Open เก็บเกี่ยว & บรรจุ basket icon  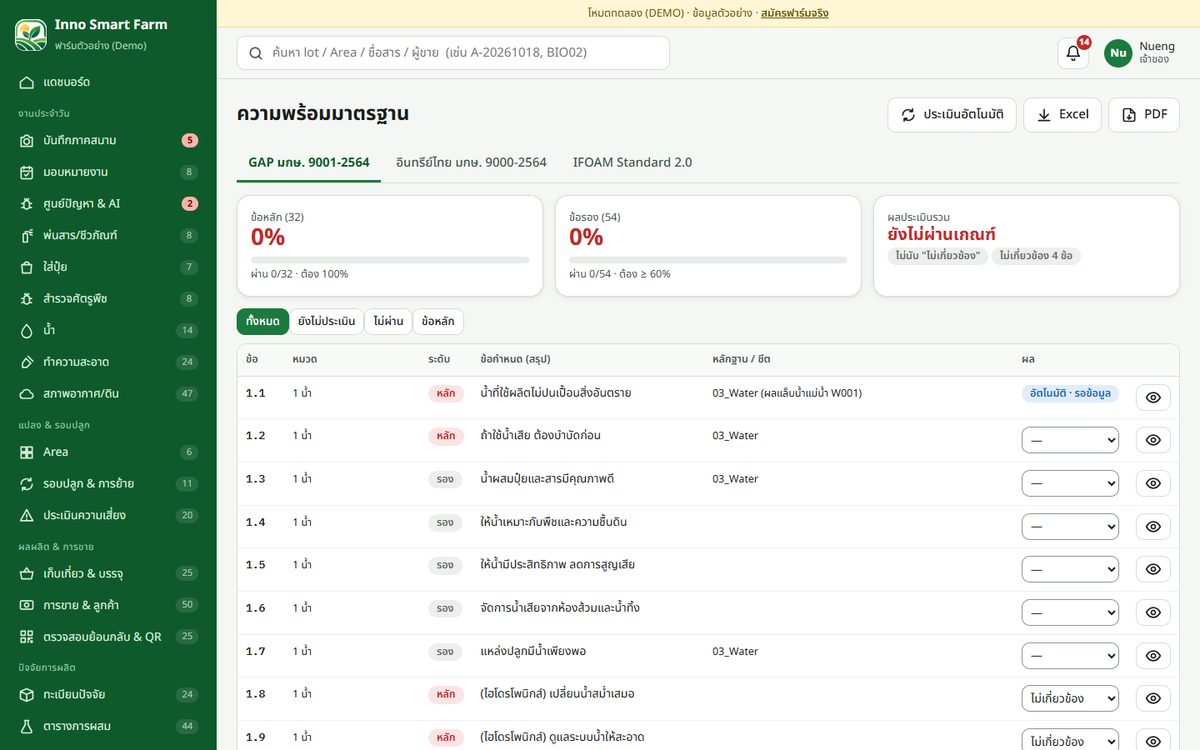[x=27, y=574]
